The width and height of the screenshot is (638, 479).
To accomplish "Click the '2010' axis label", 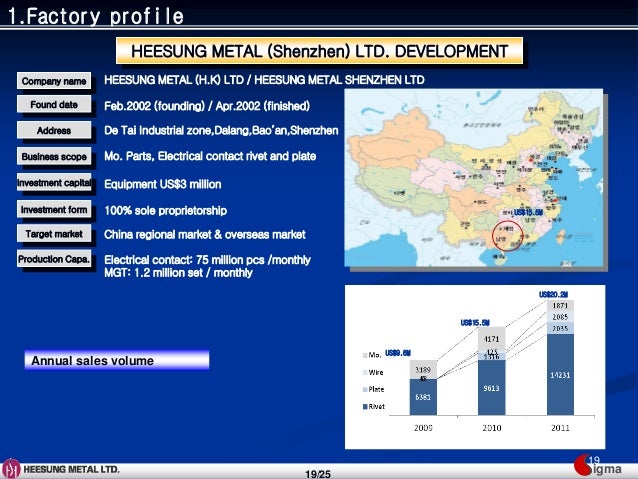I will tap(492, 428).
